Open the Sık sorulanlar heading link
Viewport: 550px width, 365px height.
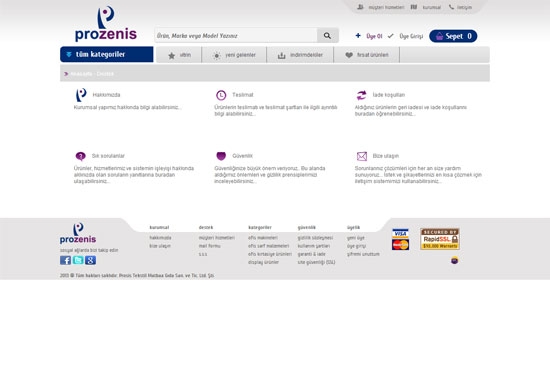pyautogui.click(x=108, y=156)
